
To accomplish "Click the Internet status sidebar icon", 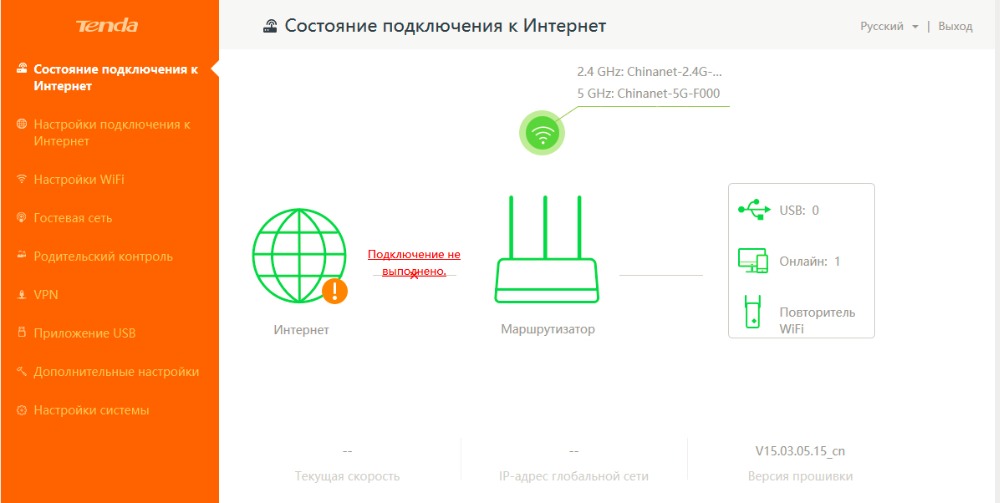I will click(x=22, y=69).
